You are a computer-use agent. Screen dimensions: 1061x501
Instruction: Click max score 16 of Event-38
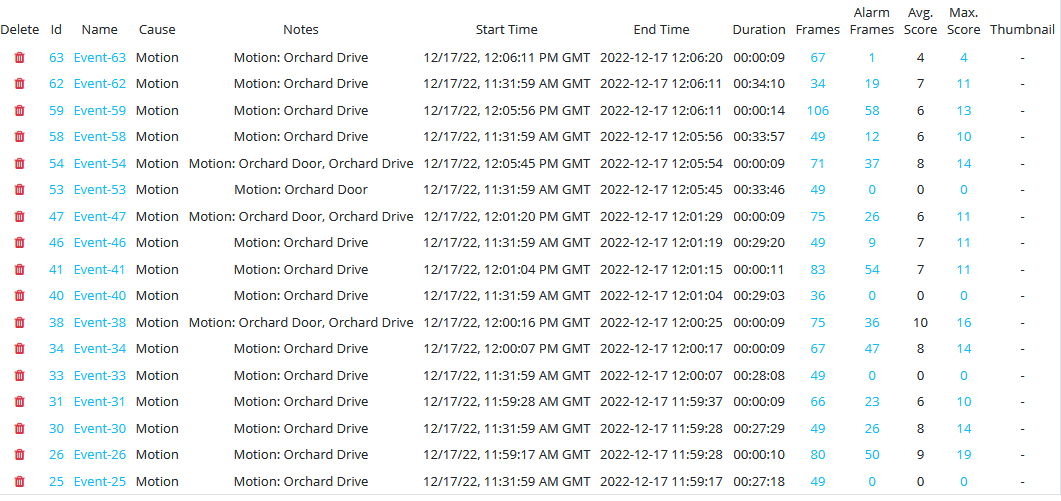click(x=964, y=322)
